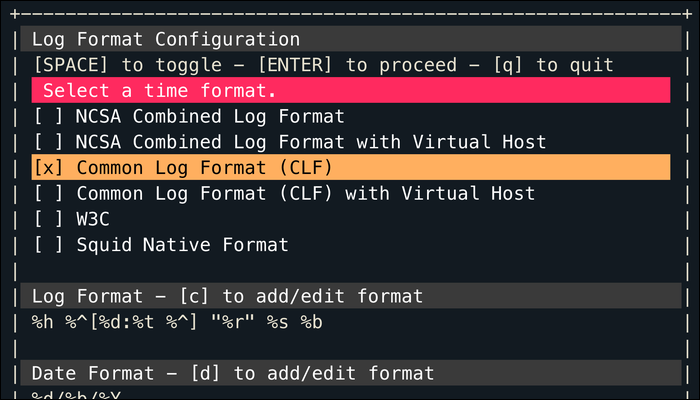Click the red 'Select a time format.' message
The width and height of the screenshot is (700, 400).
pyautogui.click(x=160, y=90)
